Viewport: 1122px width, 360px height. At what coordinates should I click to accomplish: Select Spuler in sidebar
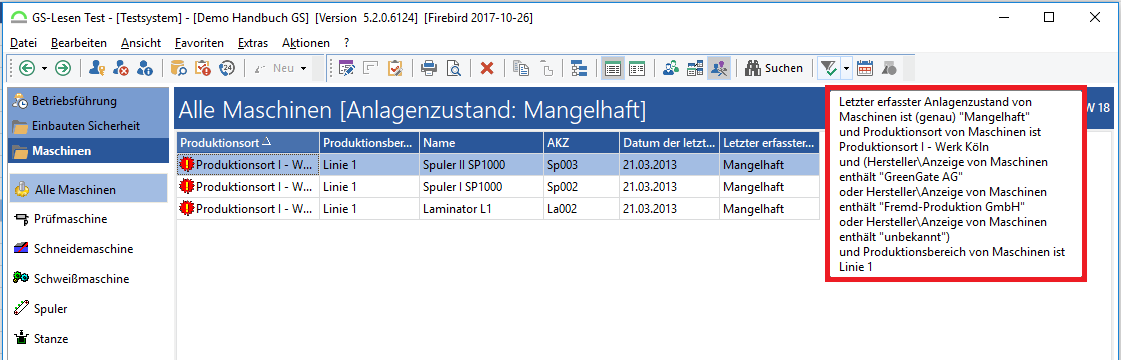point(41,308)
